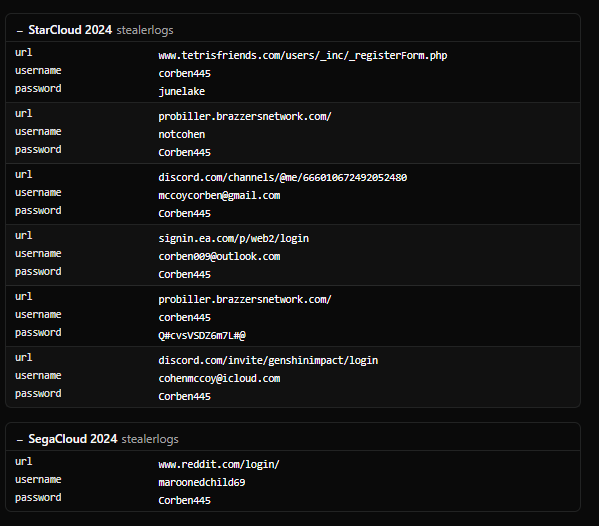Click the SegaCloud 2024 heading title
The height and width of the screenshot is (526, 599).
point(73,439)
